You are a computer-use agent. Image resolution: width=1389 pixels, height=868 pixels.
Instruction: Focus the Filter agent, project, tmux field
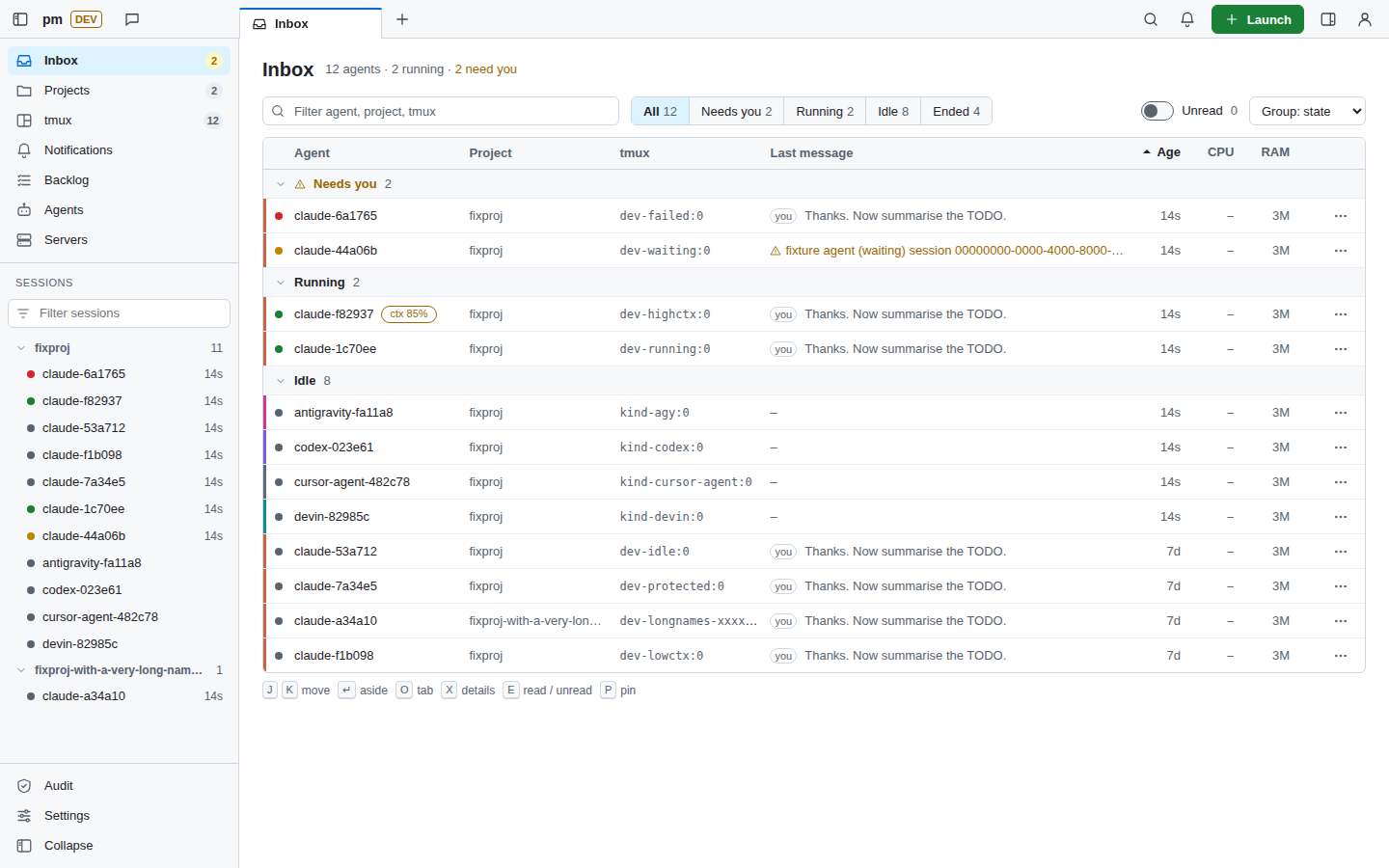click(x=441, y=111)
